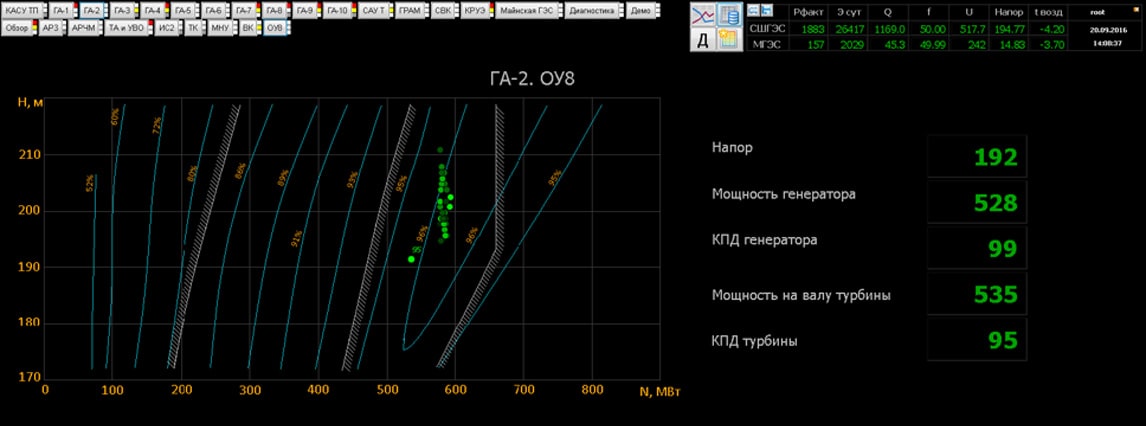Switch to the ГА-3 unit tab
The image size is (1146, 426).
click(x=122, y=11)
